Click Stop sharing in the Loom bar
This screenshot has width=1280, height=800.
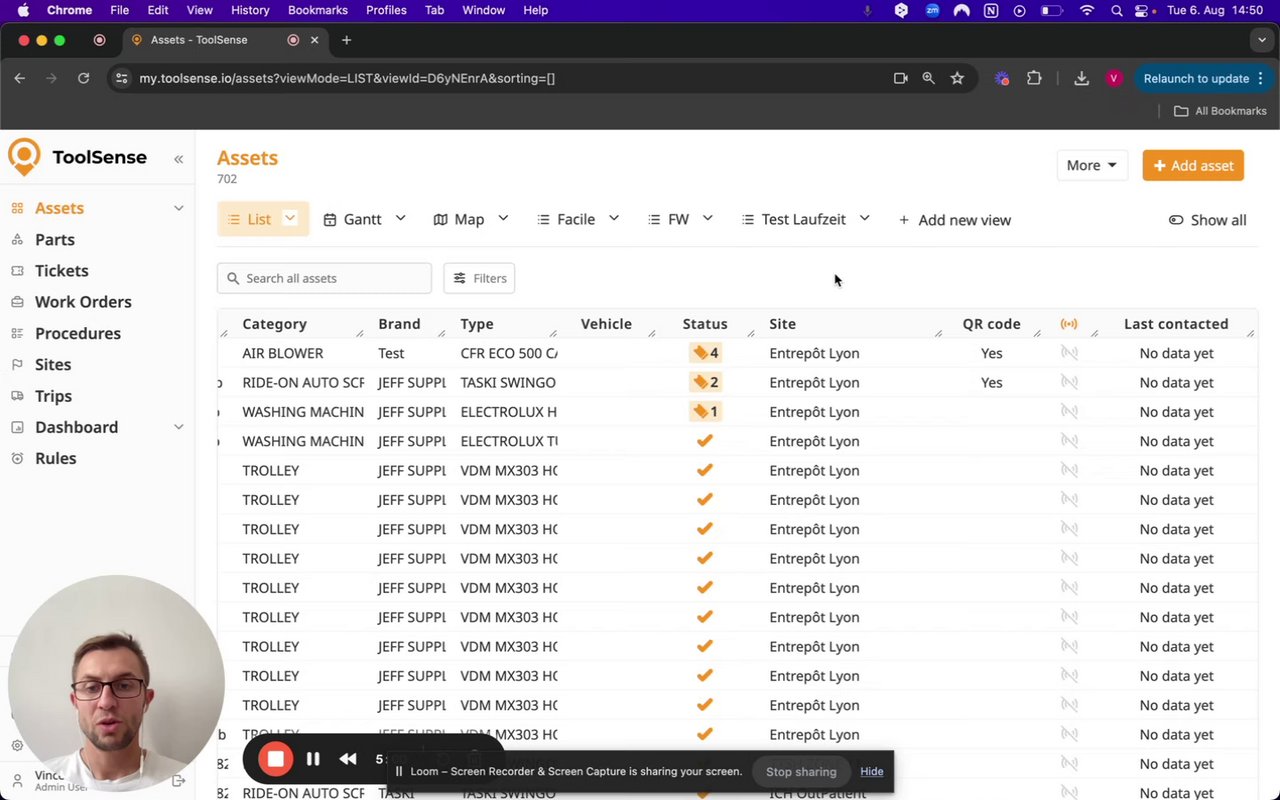pos(801,771)
